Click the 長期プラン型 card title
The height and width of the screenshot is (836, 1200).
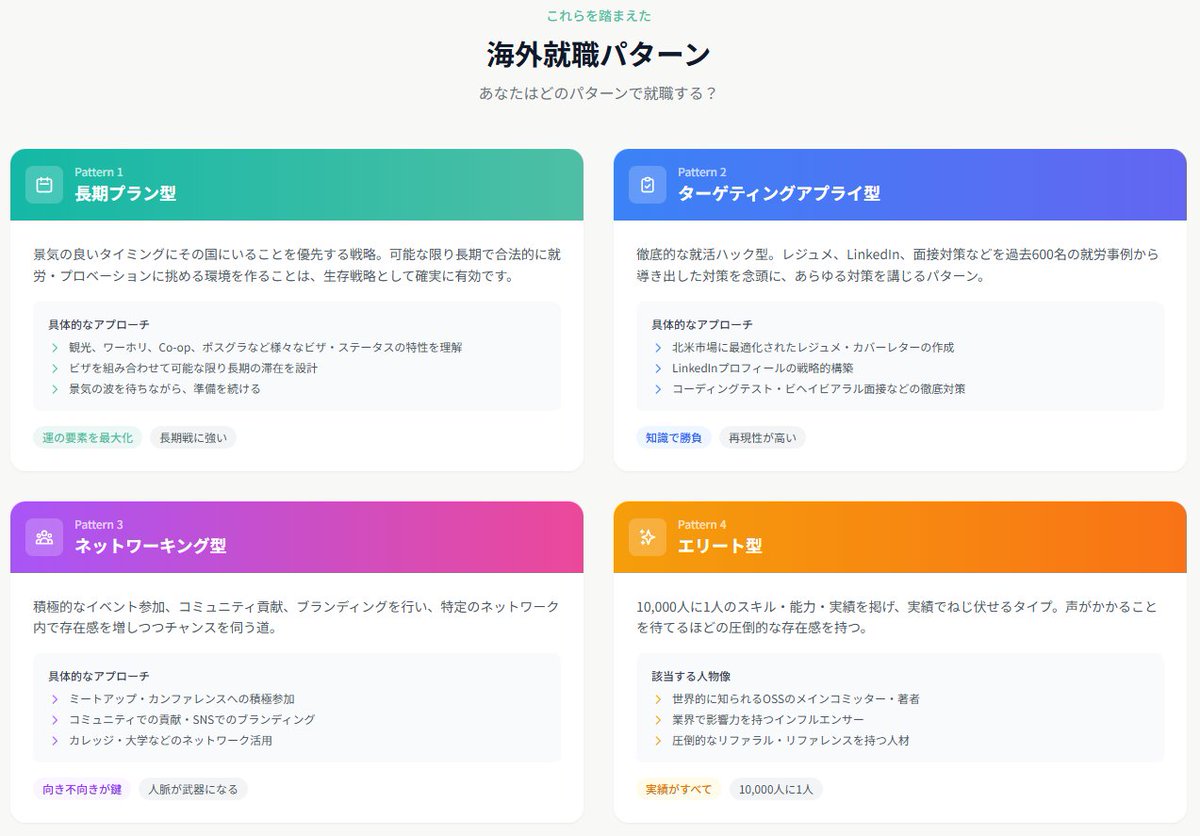[x=125, y=194]
